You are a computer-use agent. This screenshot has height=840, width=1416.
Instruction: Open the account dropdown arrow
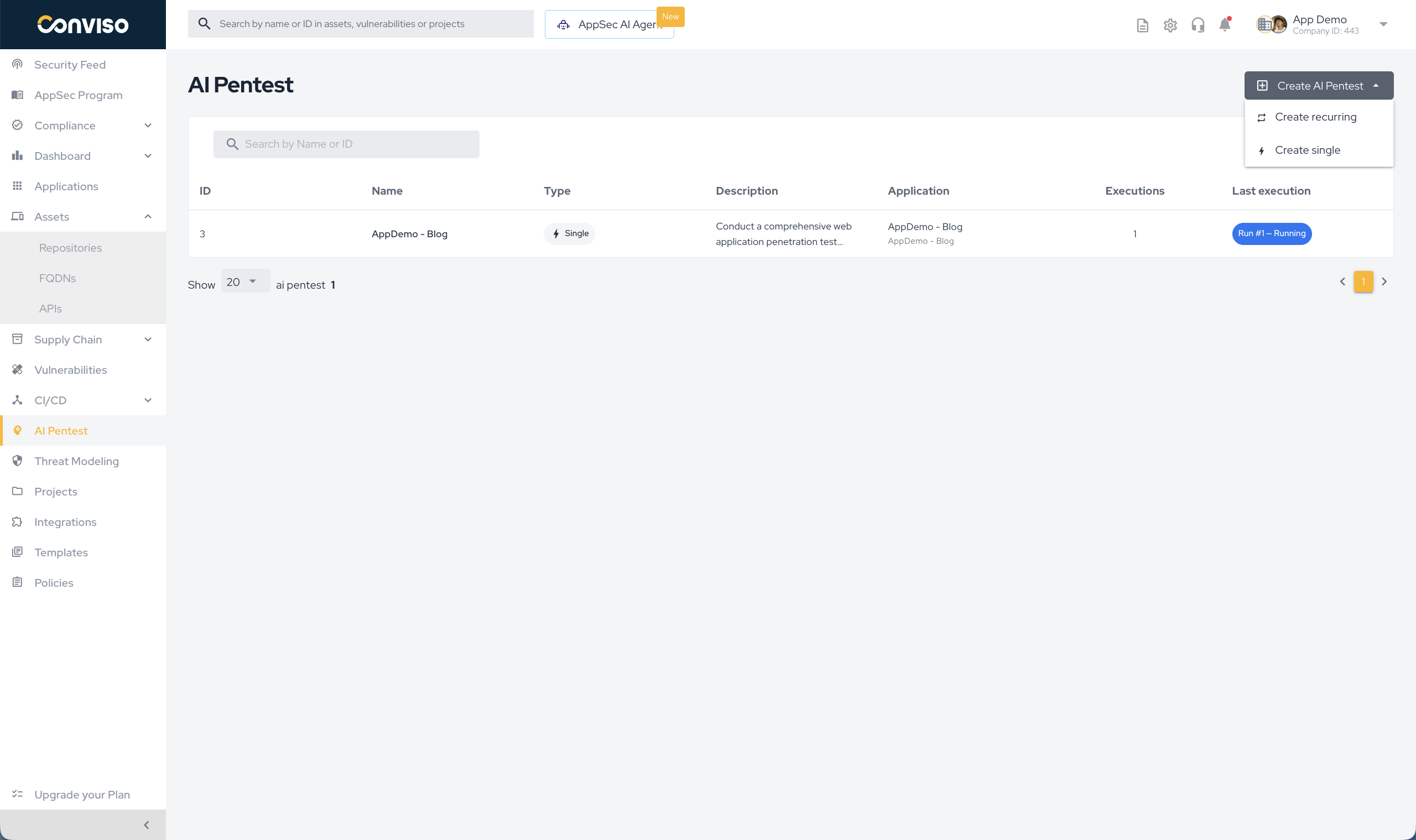1383,24
